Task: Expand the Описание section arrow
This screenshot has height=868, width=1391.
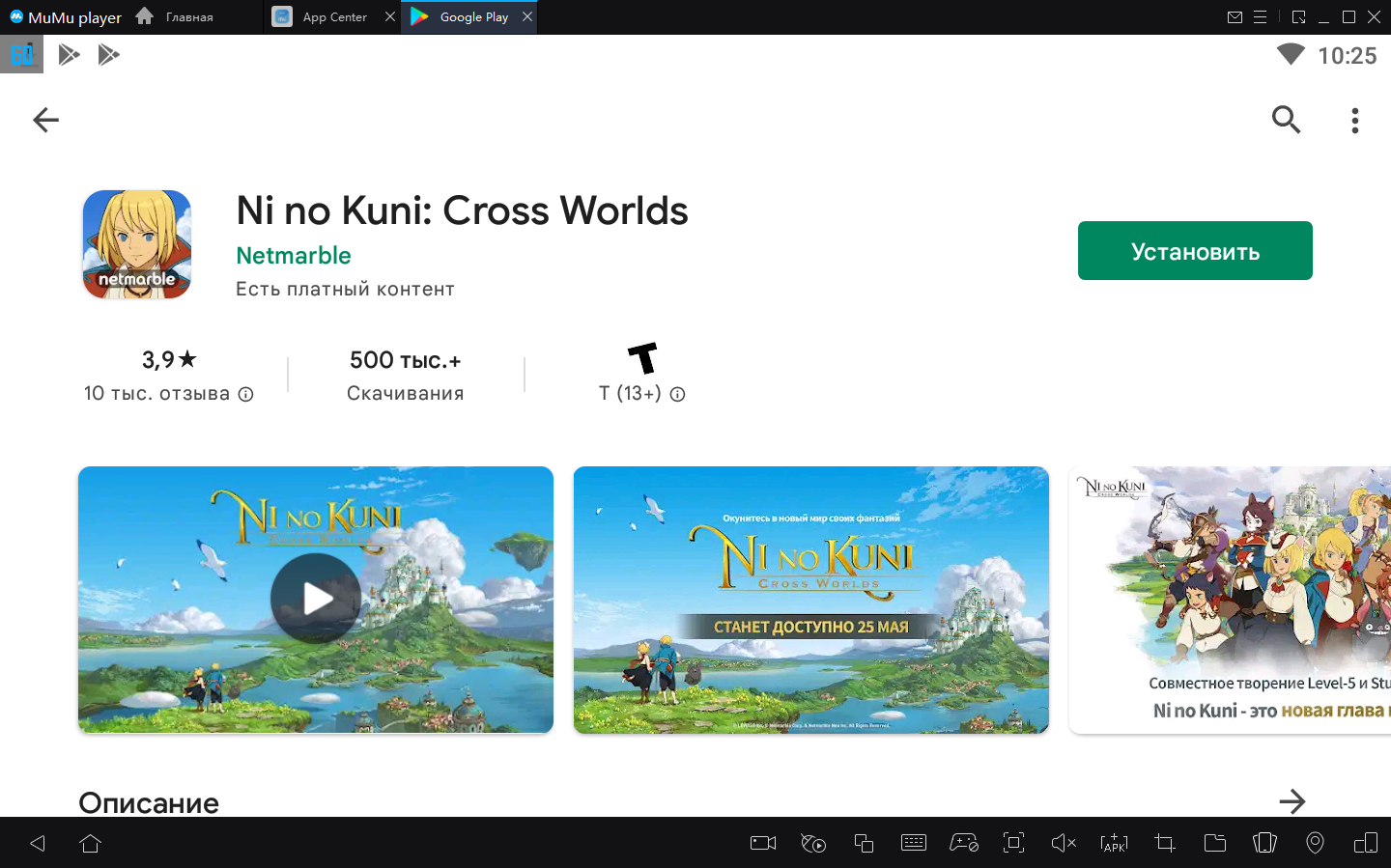Action: click(1292, 801)
